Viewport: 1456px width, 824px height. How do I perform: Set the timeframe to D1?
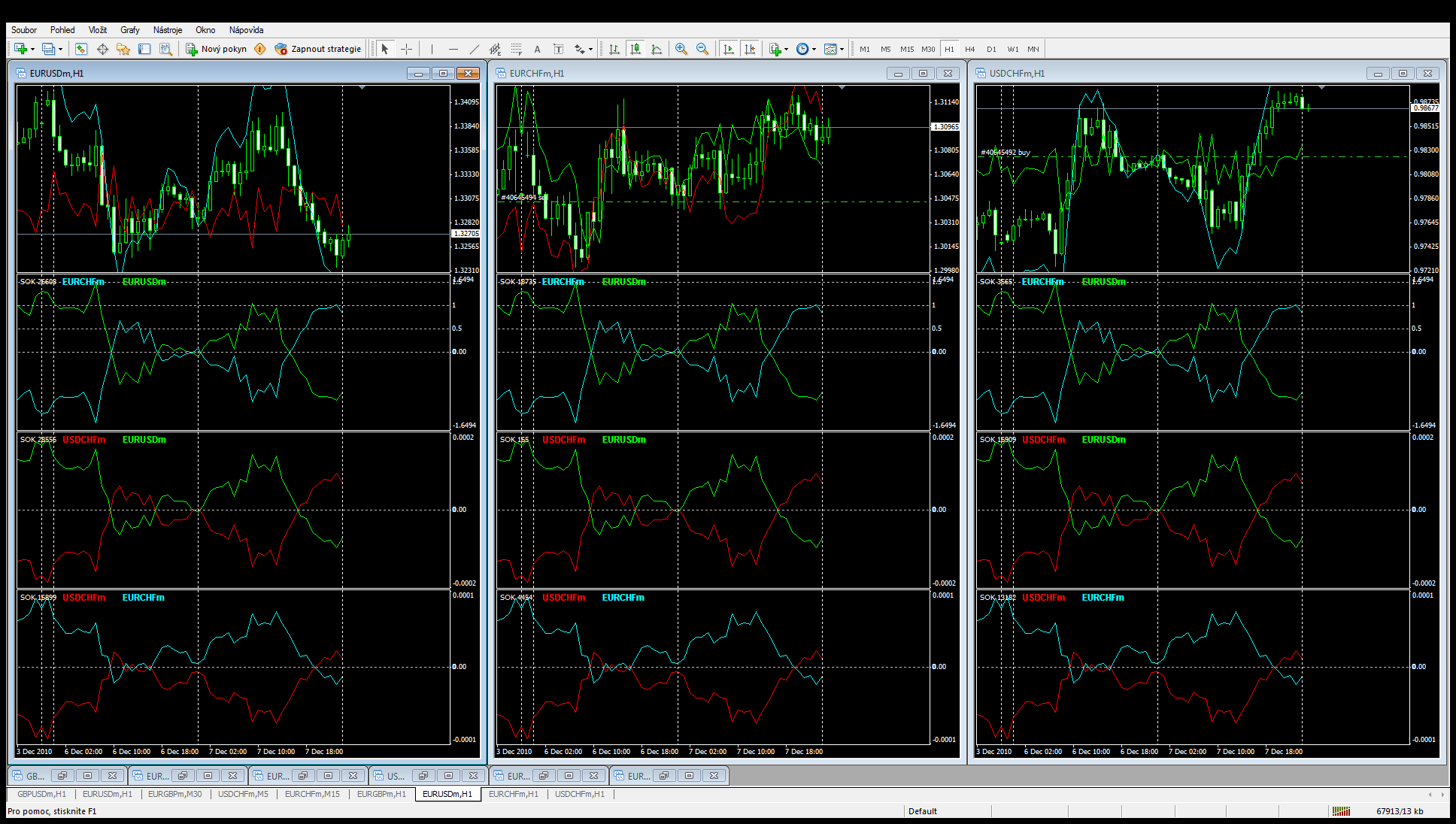click(991, 49)
